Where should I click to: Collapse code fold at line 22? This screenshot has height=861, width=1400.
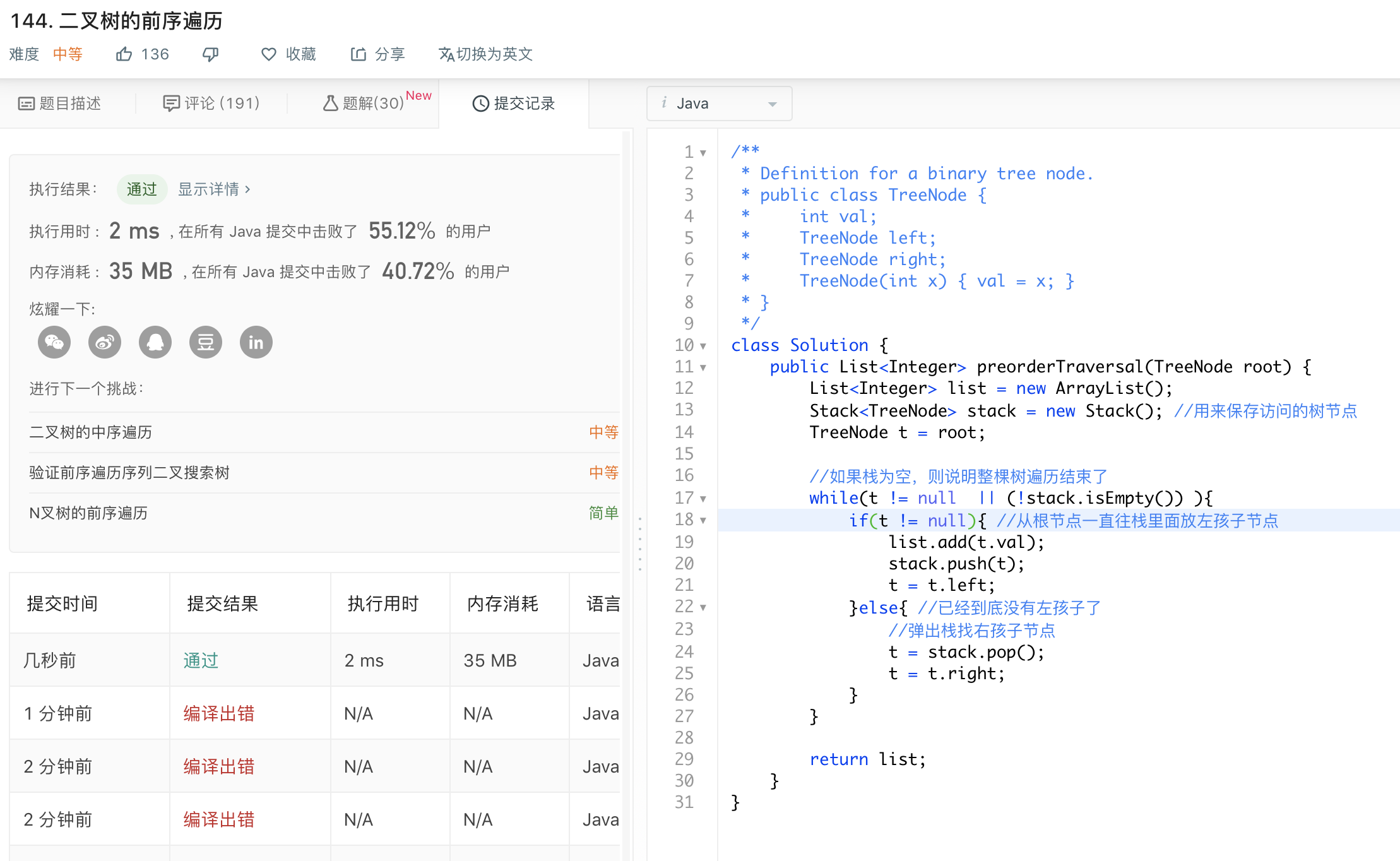point(703,608)
